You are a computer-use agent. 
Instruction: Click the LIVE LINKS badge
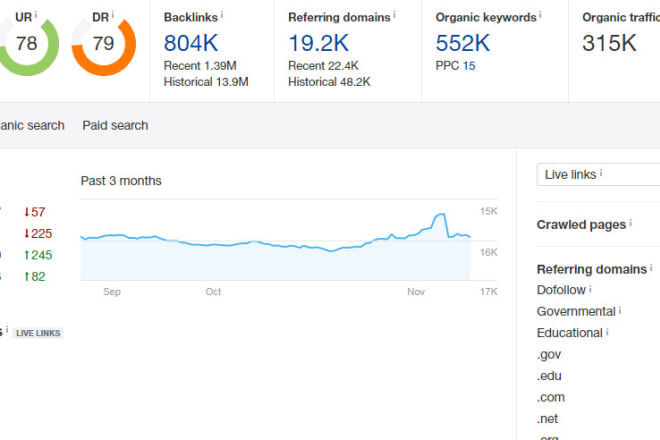point(38,333)
